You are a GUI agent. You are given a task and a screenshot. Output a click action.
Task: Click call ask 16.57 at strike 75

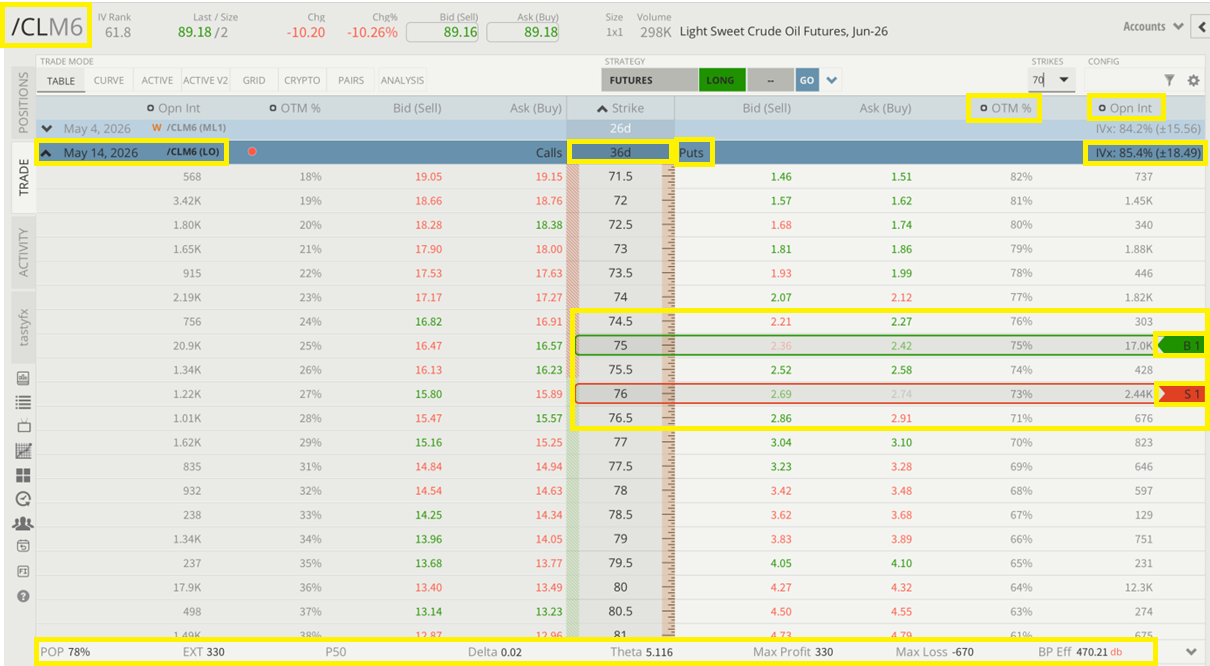548,346
